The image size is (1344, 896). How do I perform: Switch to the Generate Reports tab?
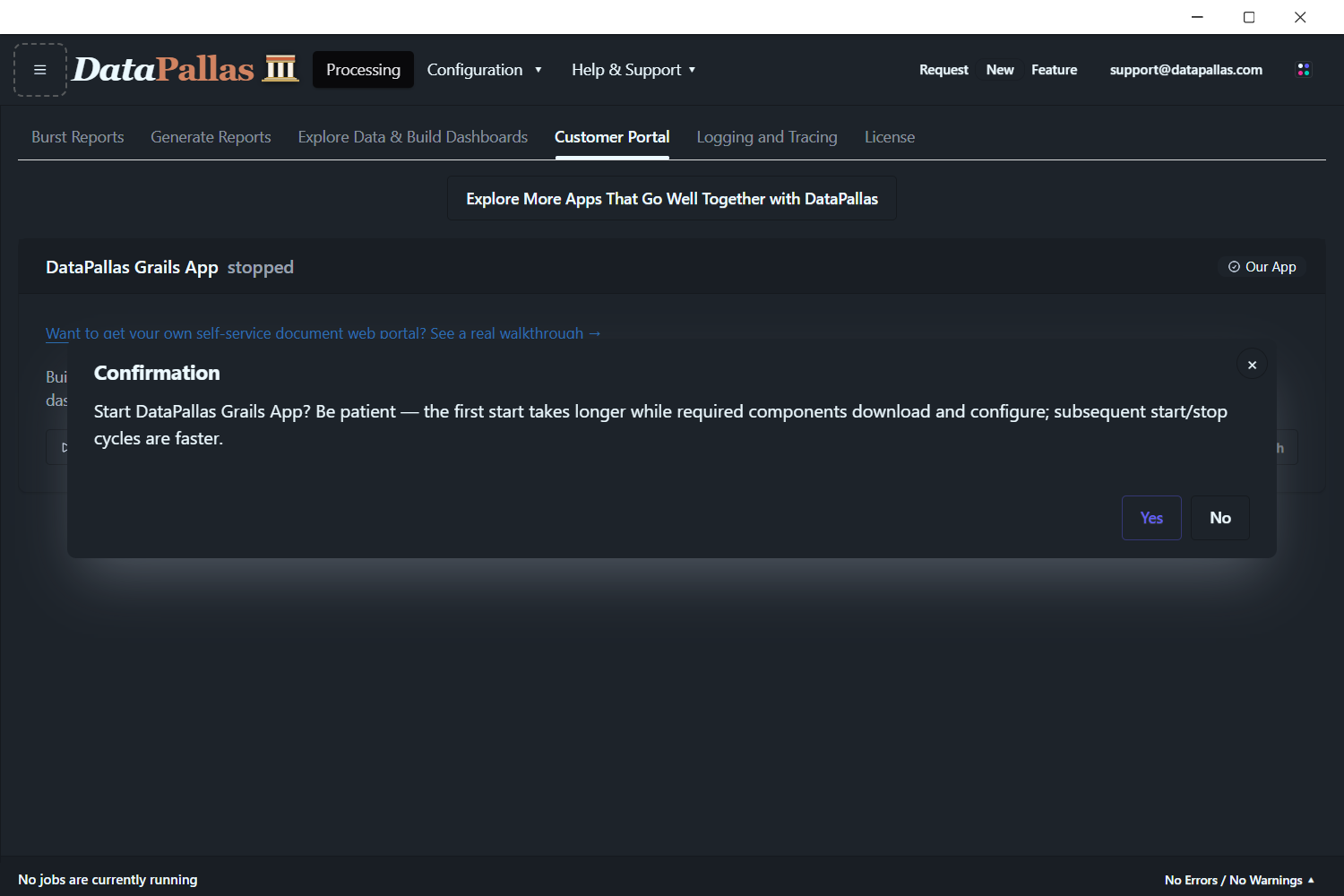point(211,137)
